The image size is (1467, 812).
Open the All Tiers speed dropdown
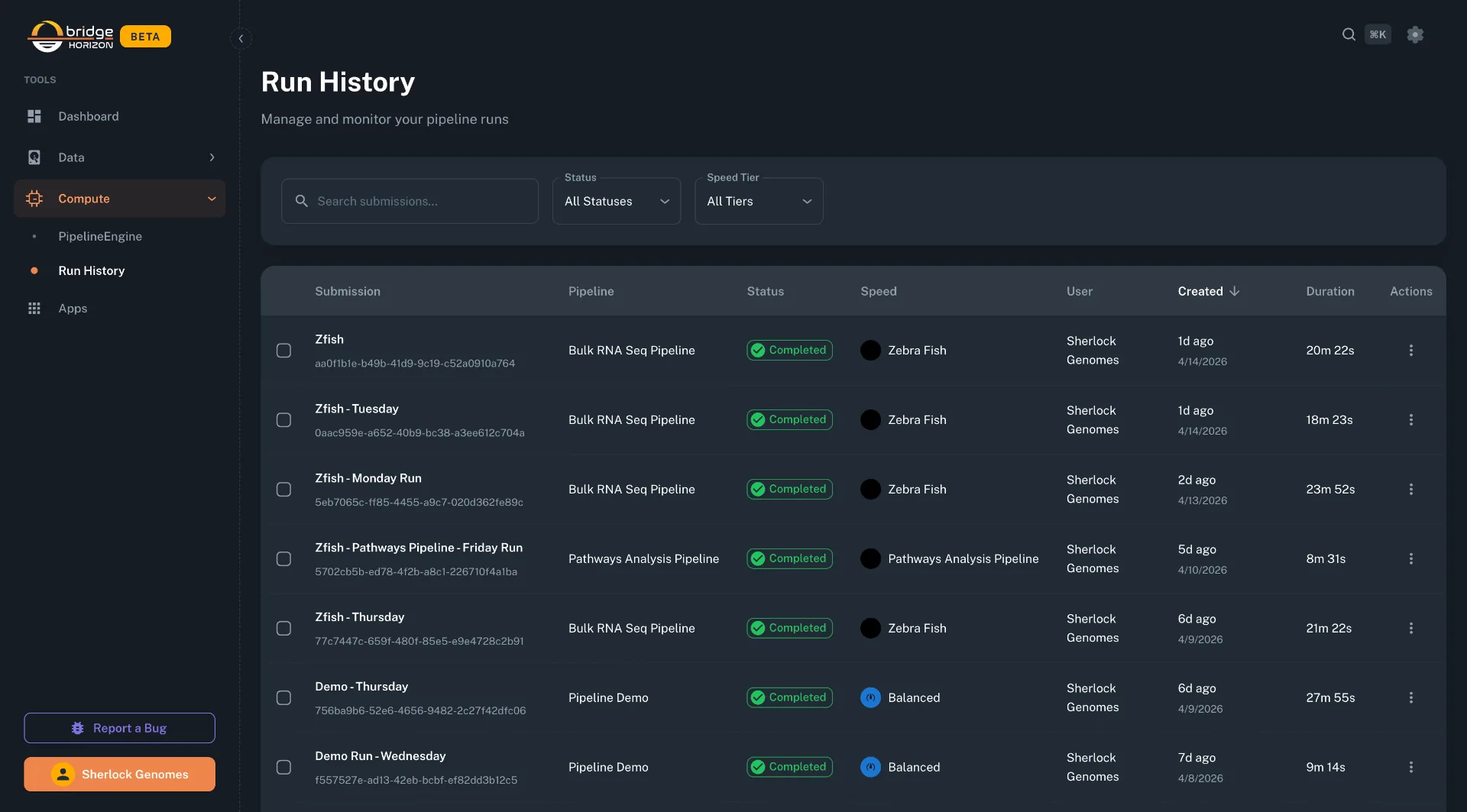coord(759,201)
